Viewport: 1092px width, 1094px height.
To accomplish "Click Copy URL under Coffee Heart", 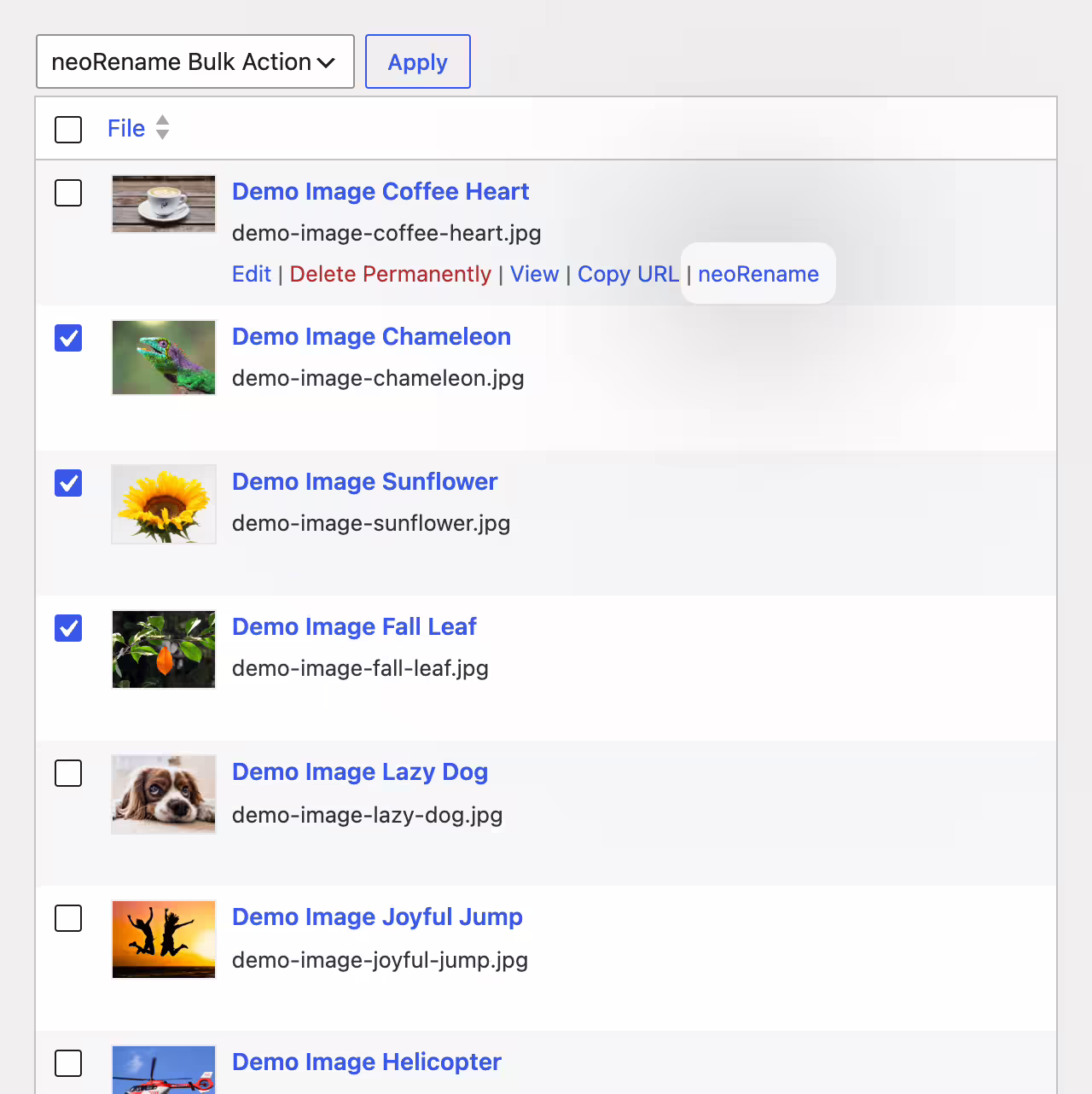I will pos(629,274).
